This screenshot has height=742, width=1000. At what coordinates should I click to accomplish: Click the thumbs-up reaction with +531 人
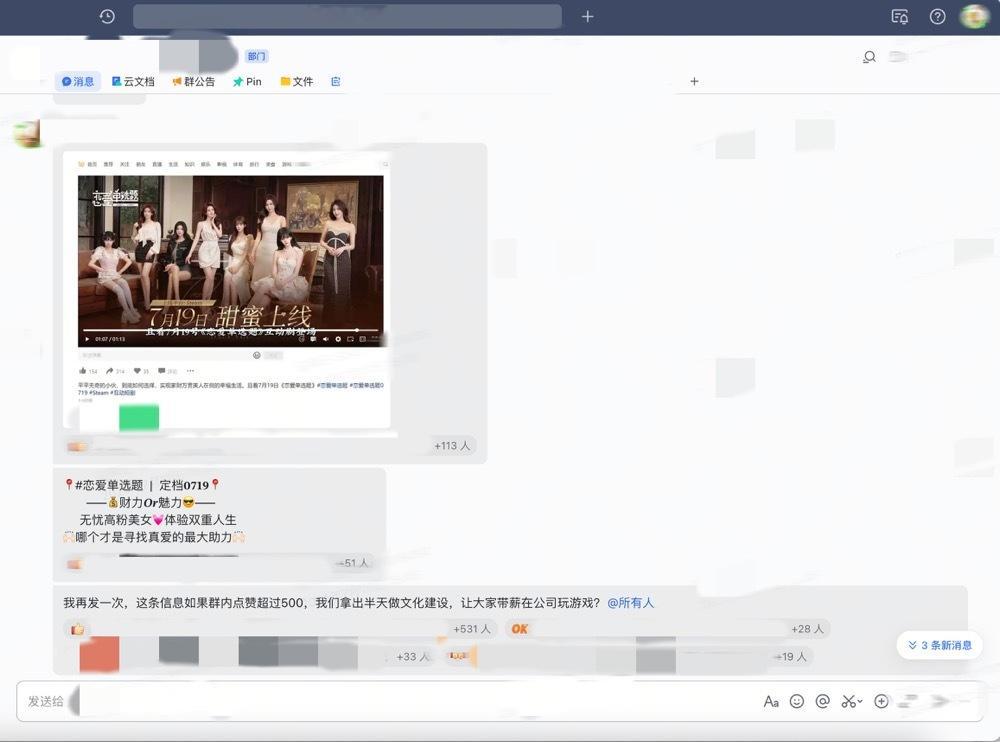pos(78,629)
